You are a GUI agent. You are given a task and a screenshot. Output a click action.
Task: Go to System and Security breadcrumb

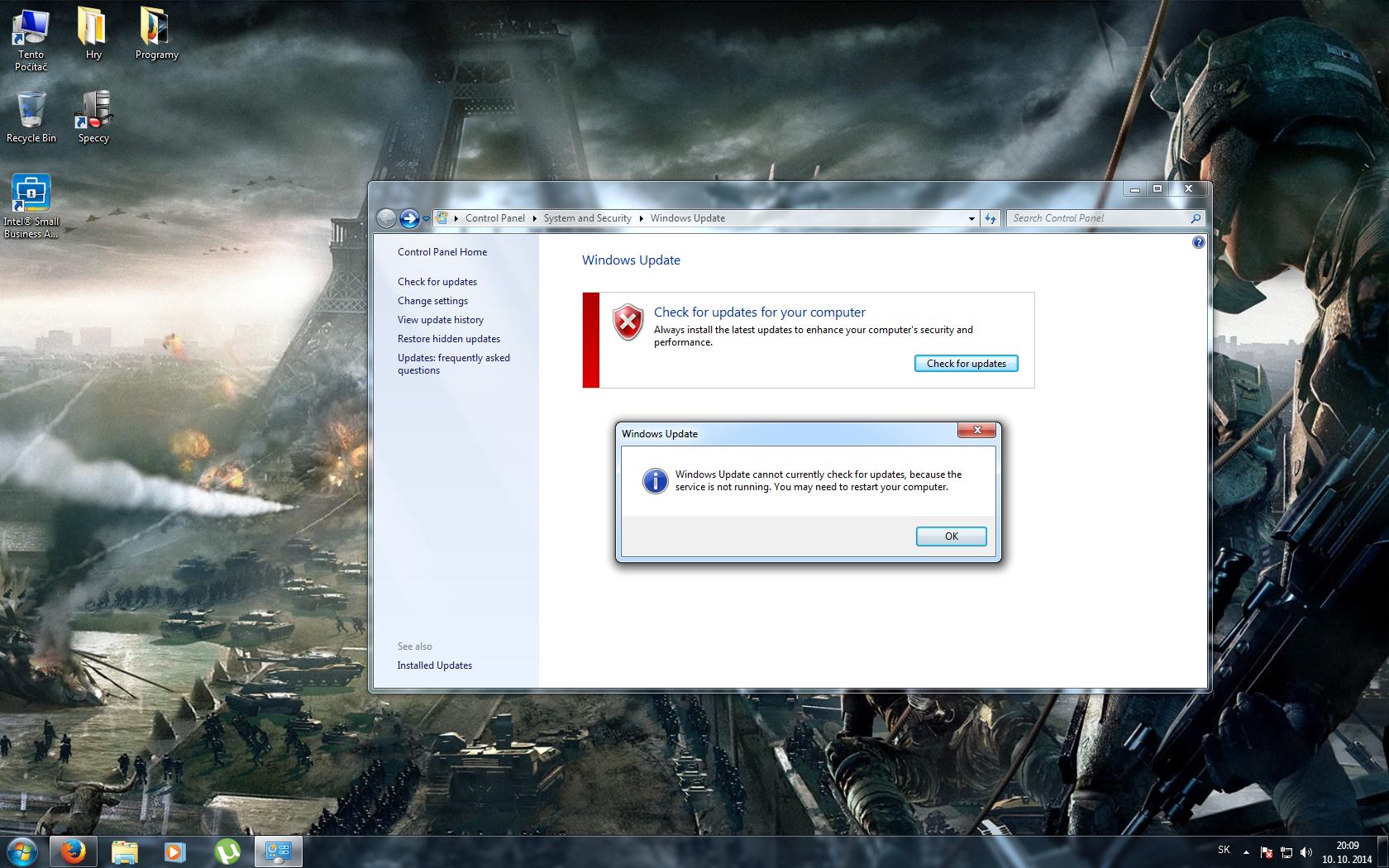588,218
